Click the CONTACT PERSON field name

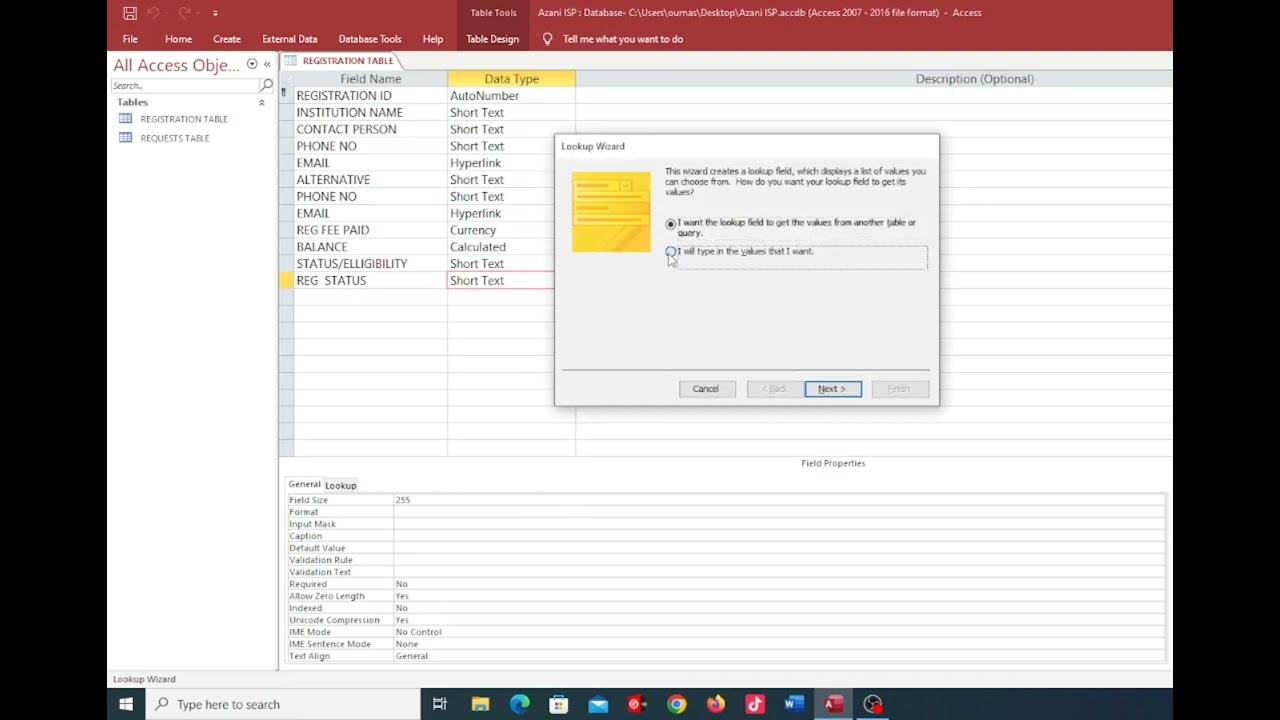346,130
